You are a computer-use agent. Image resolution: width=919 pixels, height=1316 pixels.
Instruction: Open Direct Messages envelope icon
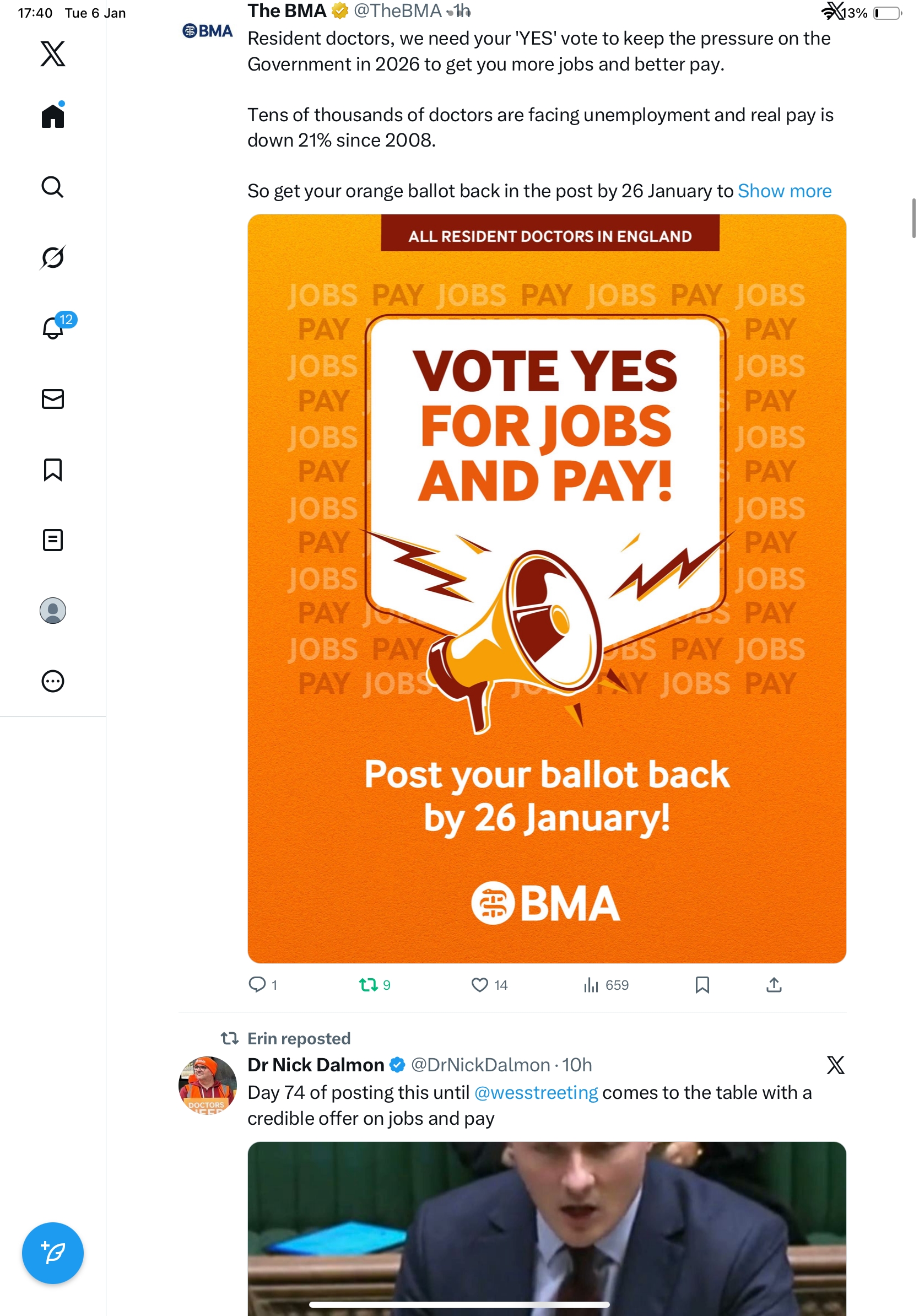point(53,399)
